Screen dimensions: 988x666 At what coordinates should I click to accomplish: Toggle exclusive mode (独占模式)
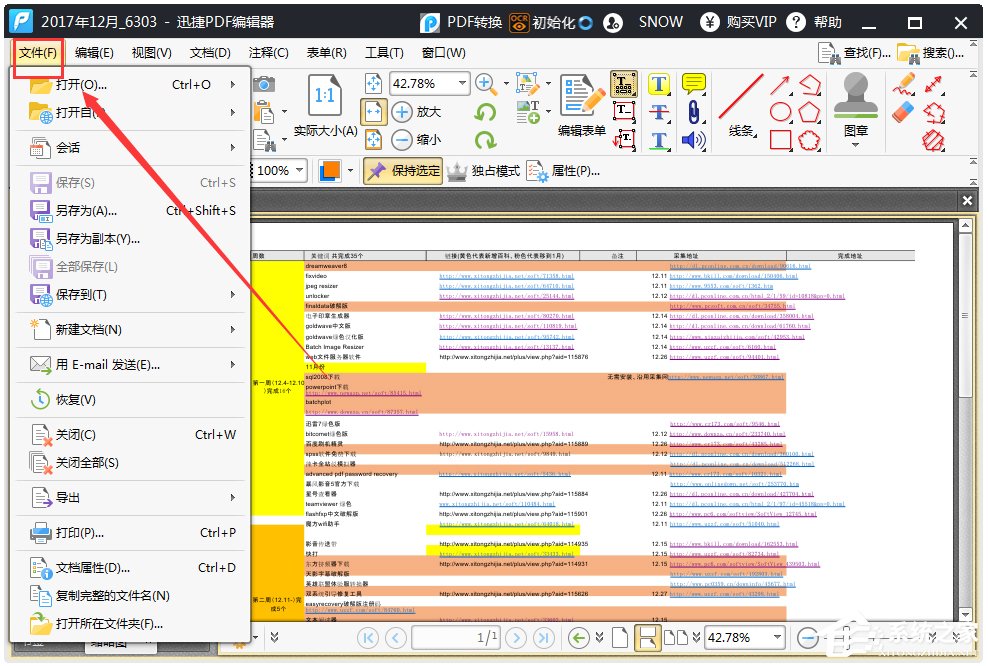483,171
